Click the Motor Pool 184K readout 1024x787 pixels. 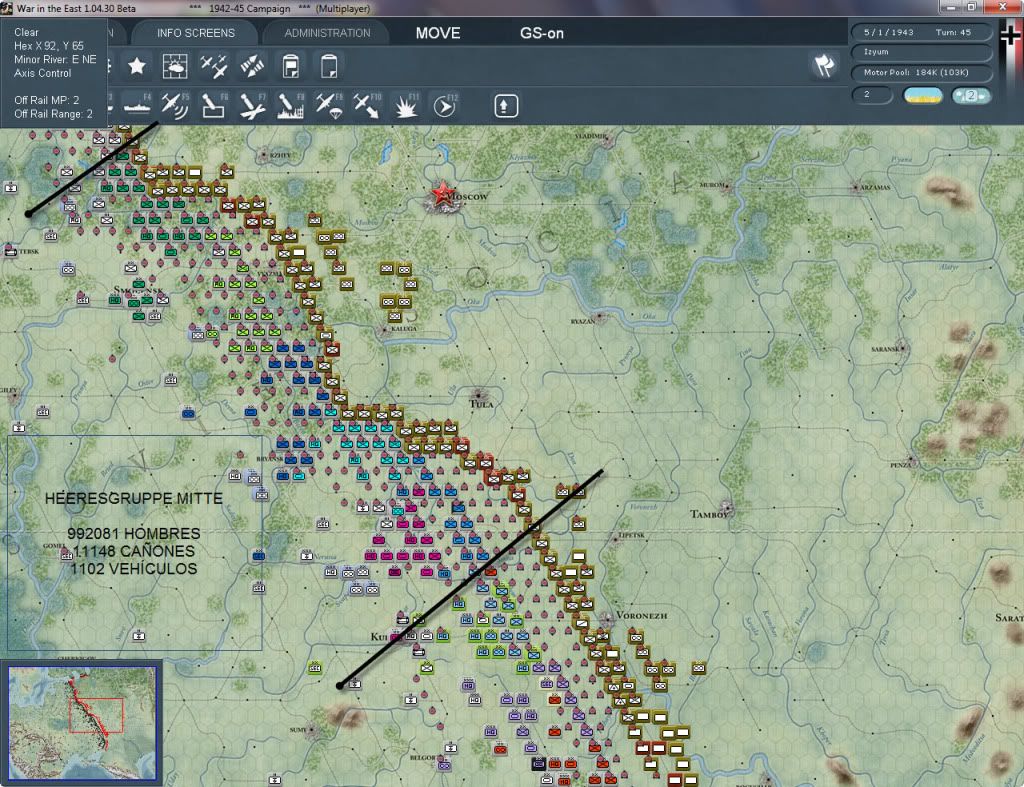coord(921,72)
